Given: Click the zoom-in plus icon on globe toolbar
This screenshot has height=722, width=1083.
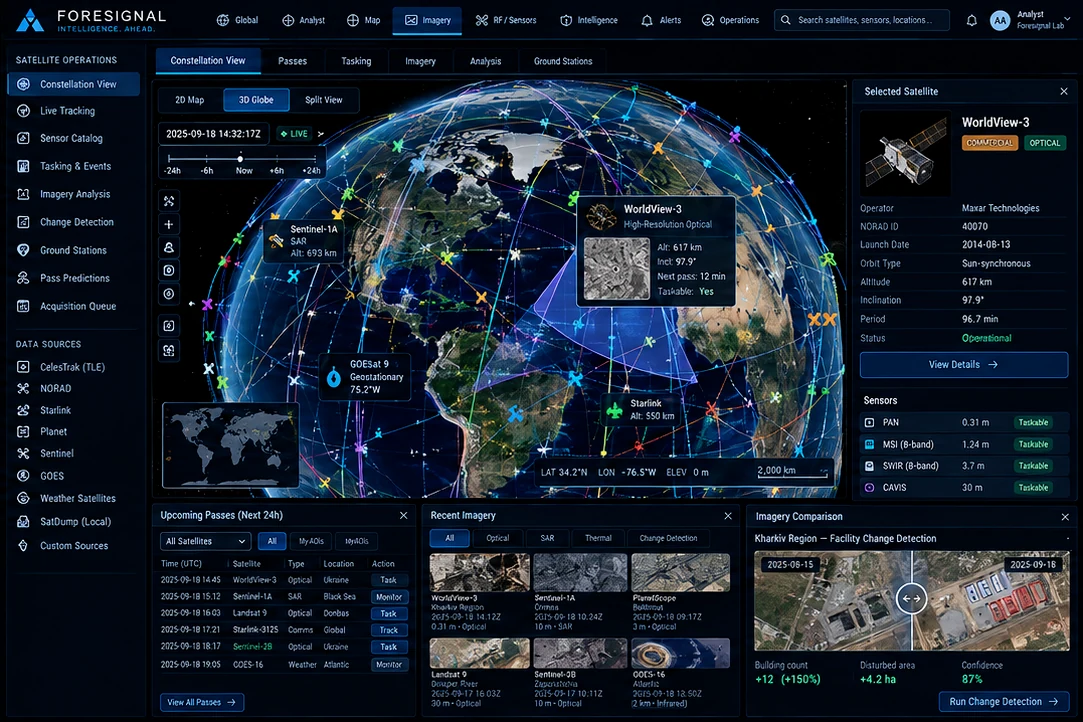Looking at the screenshot, I should [x=169, y=225].
